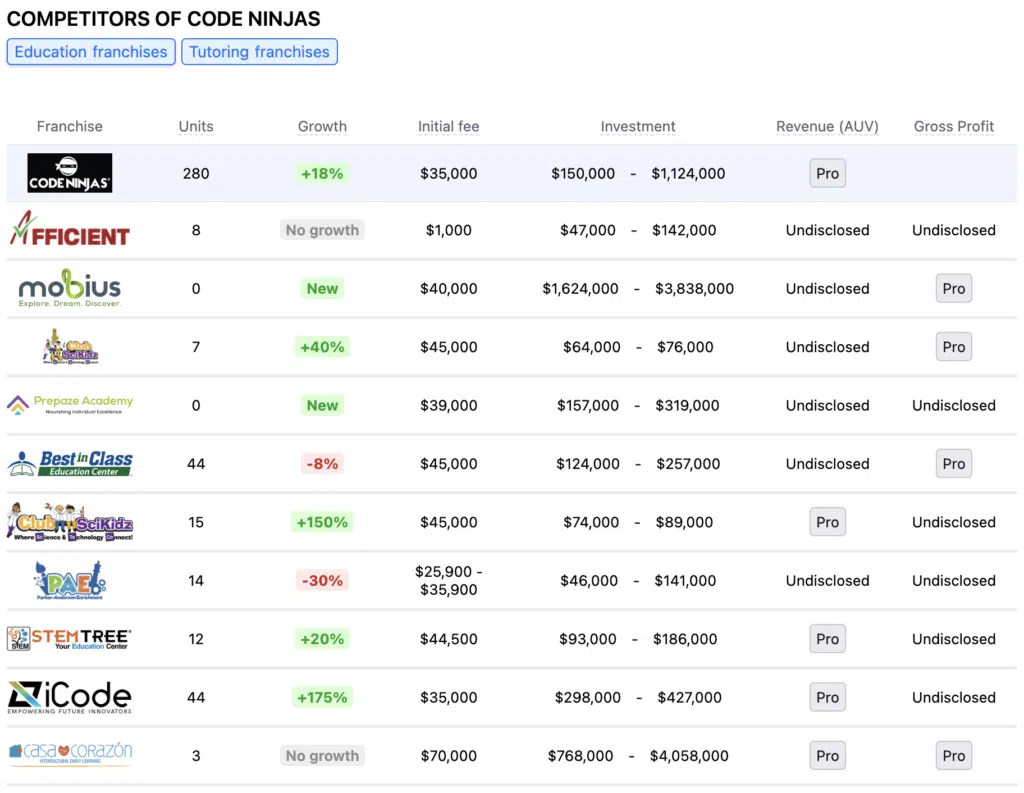The height and width of the screenshot is (793, 1024).
Task: Click the New badge in the Mobius row
Action: coord(322,288)
